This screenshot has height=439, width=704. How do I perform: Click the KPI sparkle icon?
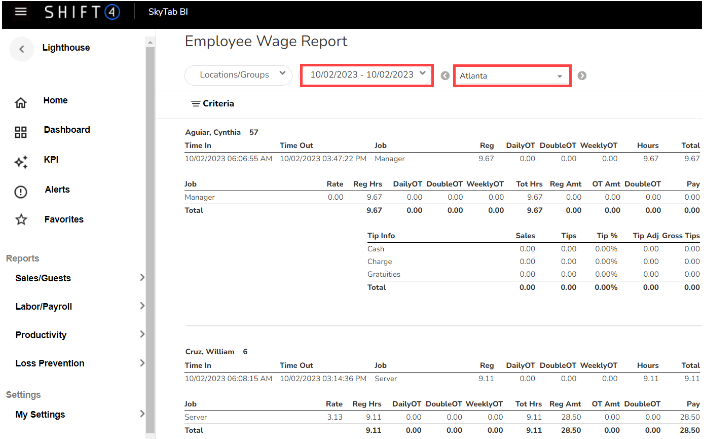click(21, 161)
